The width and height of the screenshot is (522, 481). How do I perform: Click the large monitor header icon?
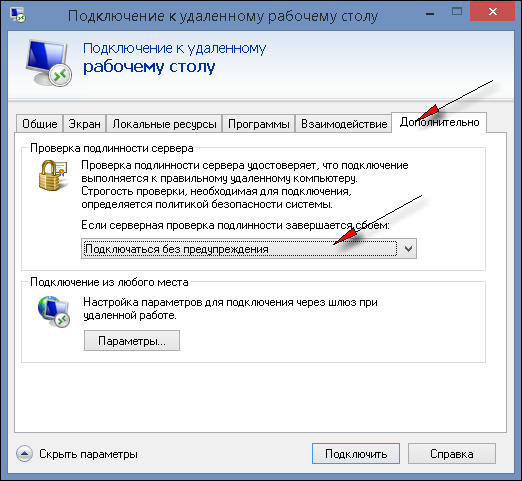click(49, 62)
